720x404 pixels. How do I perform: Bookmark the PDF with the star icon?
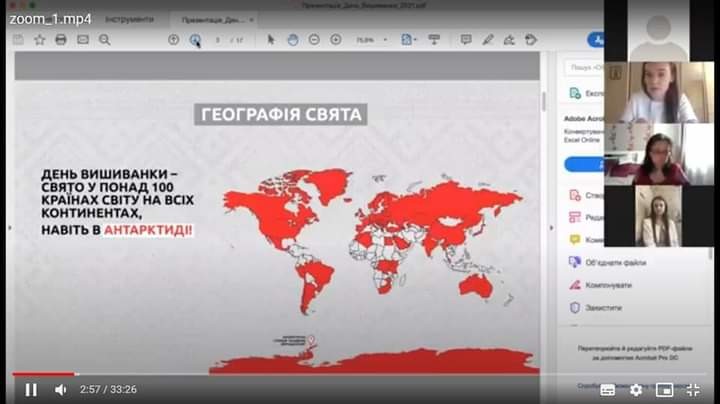pos(39,39)
